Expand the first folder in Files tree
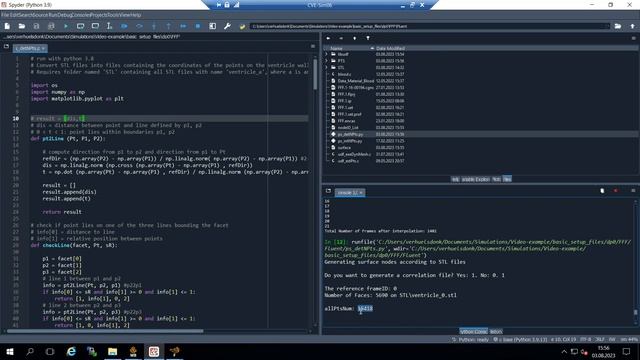Screen dimensions: 640x360 tap(326, 54)
